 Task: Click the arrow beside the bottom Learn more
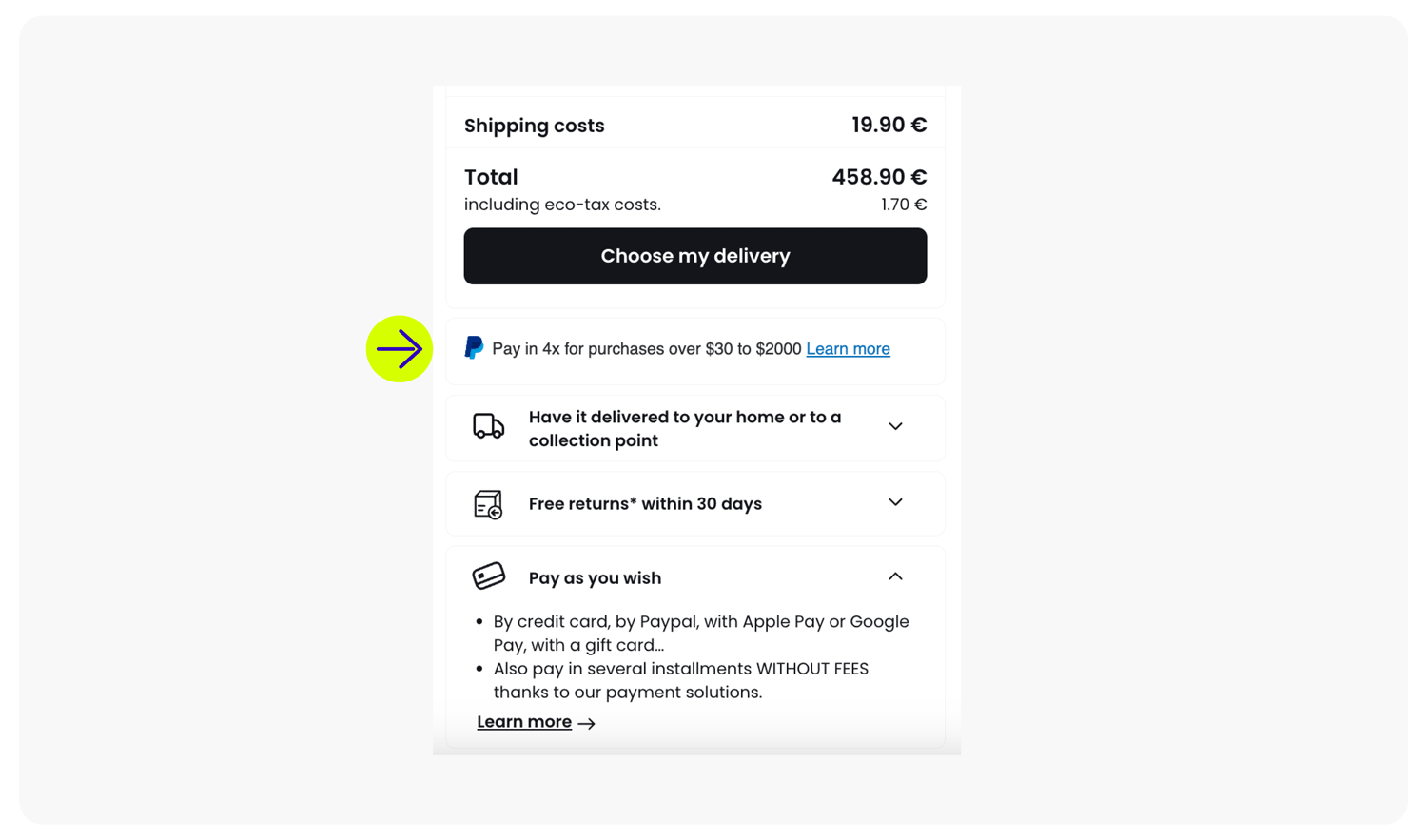pos(587,724)
